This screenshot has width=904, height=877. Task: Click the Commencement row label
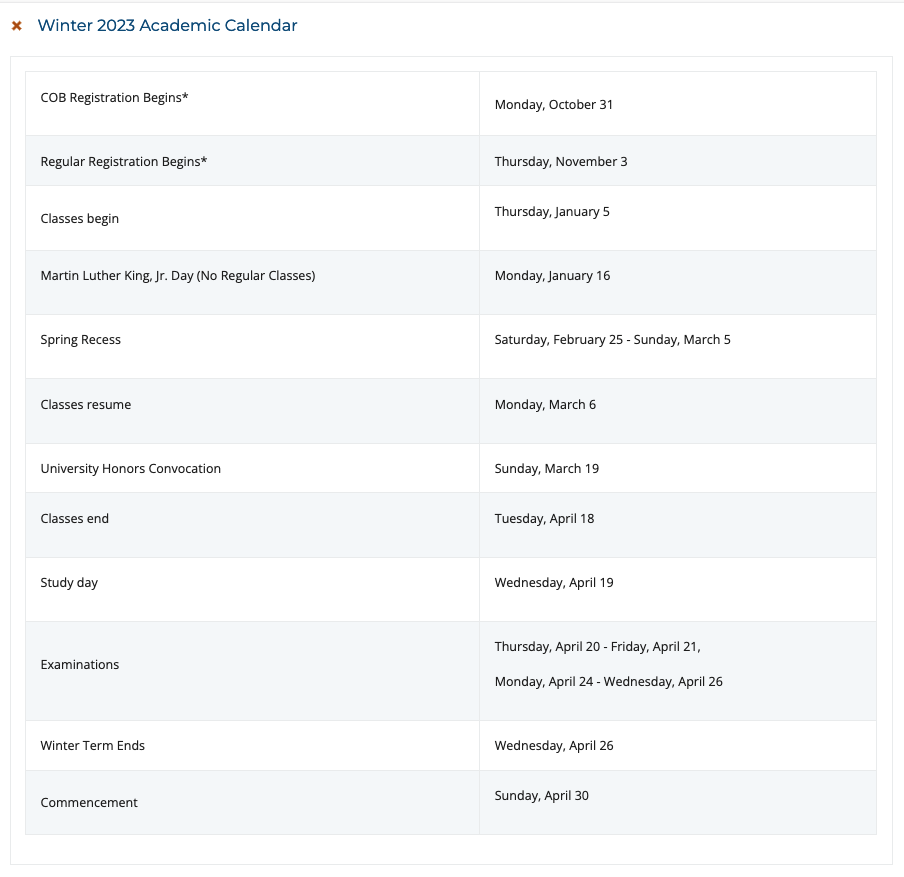pos(89,802)
